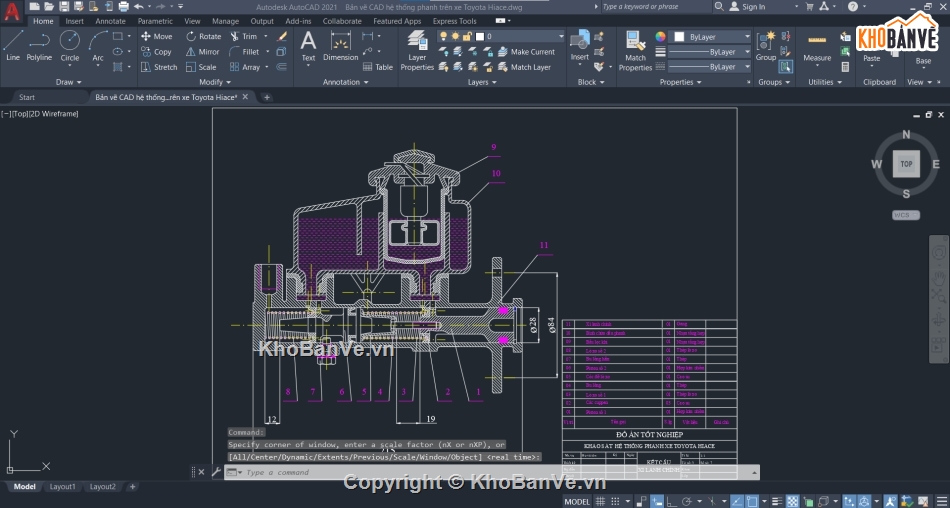Expand the Draw panel
Viewport: 950px width, 508px height.
(x=68, y=82)
